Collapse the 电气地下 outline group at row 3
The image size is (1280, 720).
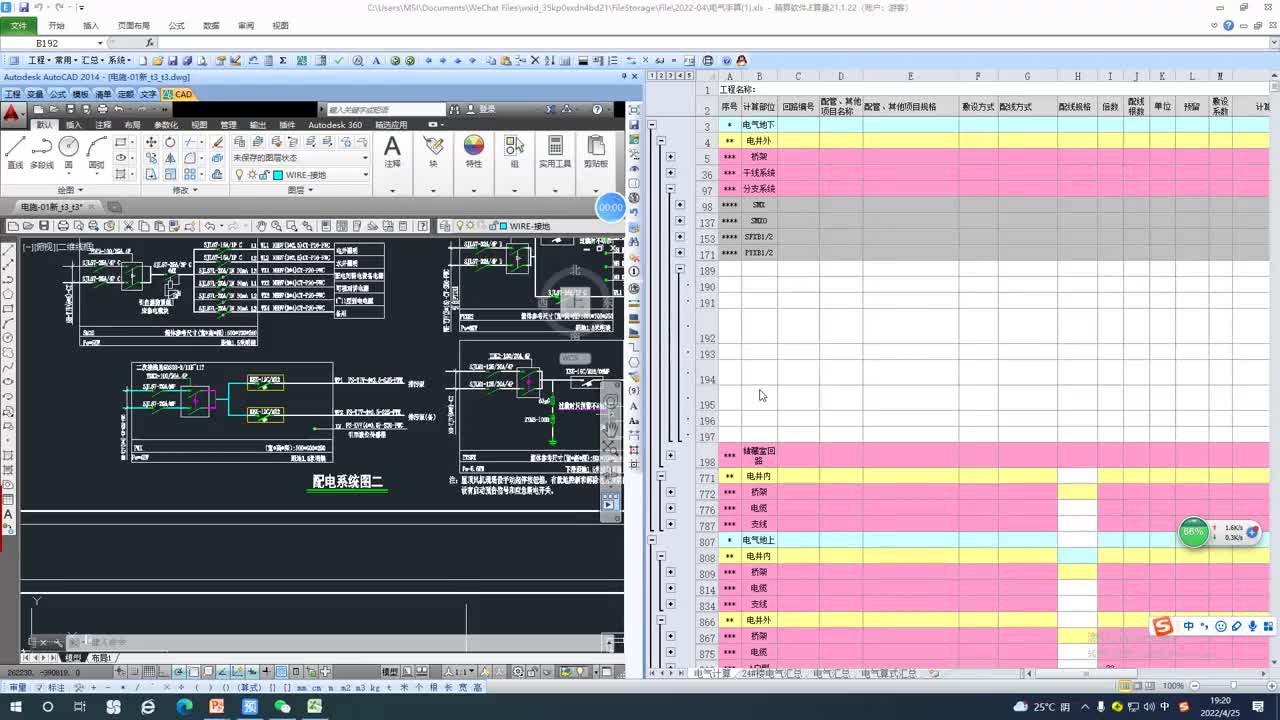tap(652, 125)
